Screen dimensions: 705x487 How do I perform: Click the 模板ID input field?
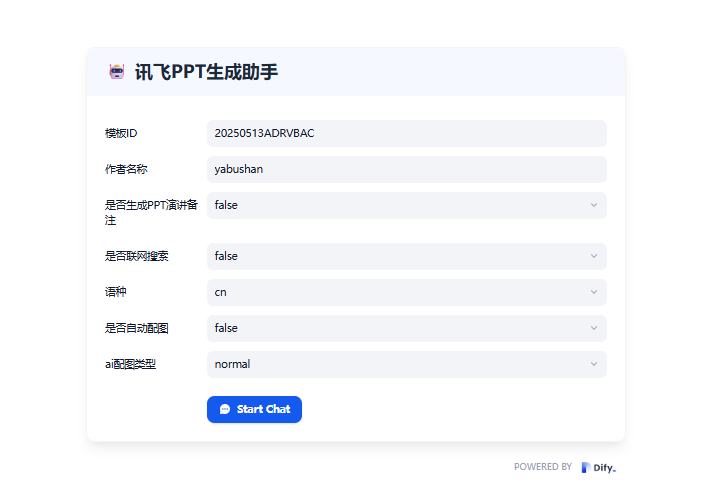(407, 134)
